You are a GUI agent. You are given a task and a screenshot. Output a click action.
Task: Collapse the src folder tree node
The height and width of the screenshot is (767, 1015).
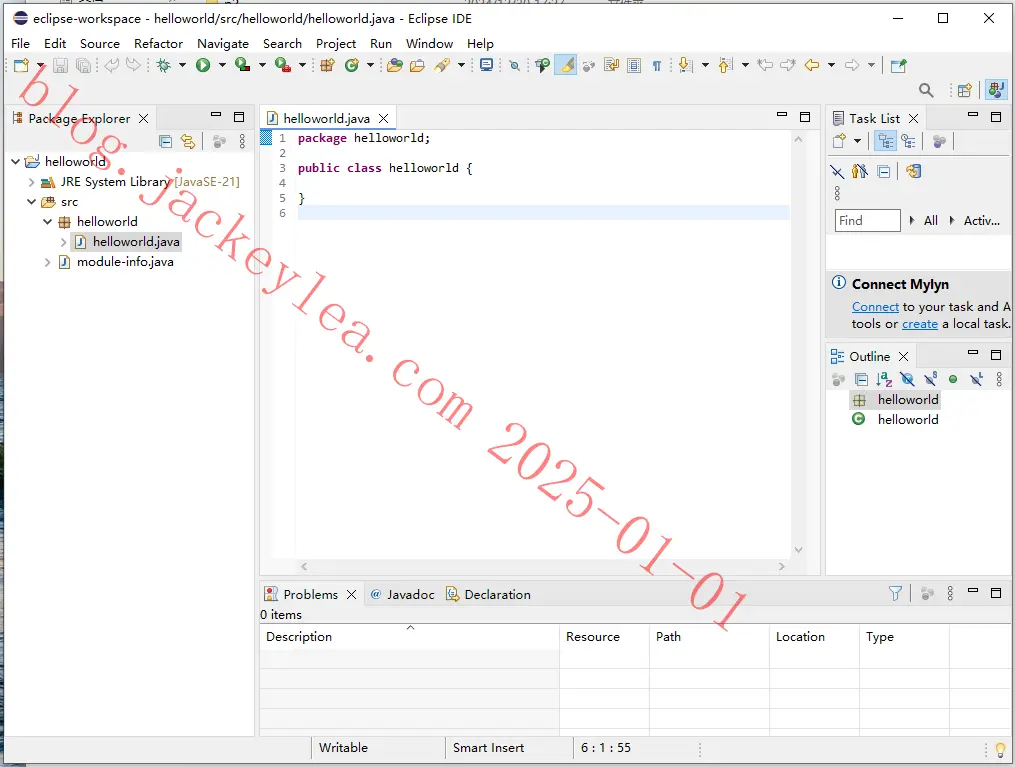[31, 202]
